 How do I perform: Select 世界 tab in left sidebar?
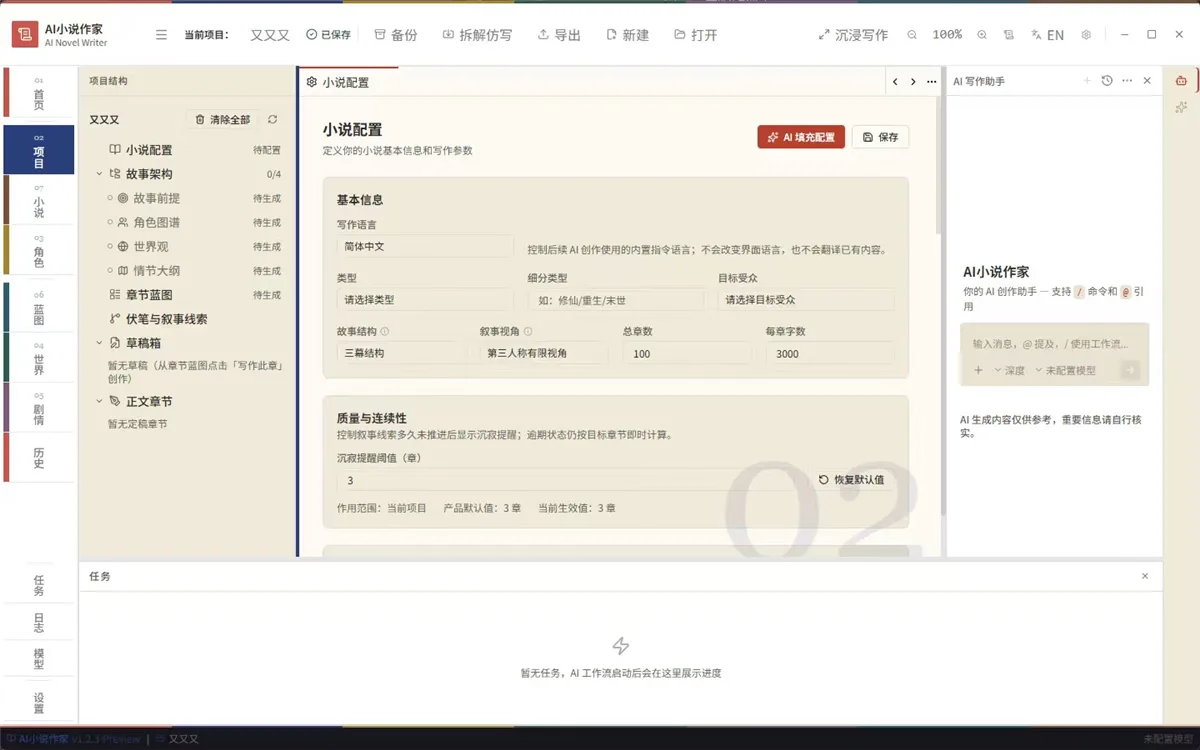(x=39, y=357)
